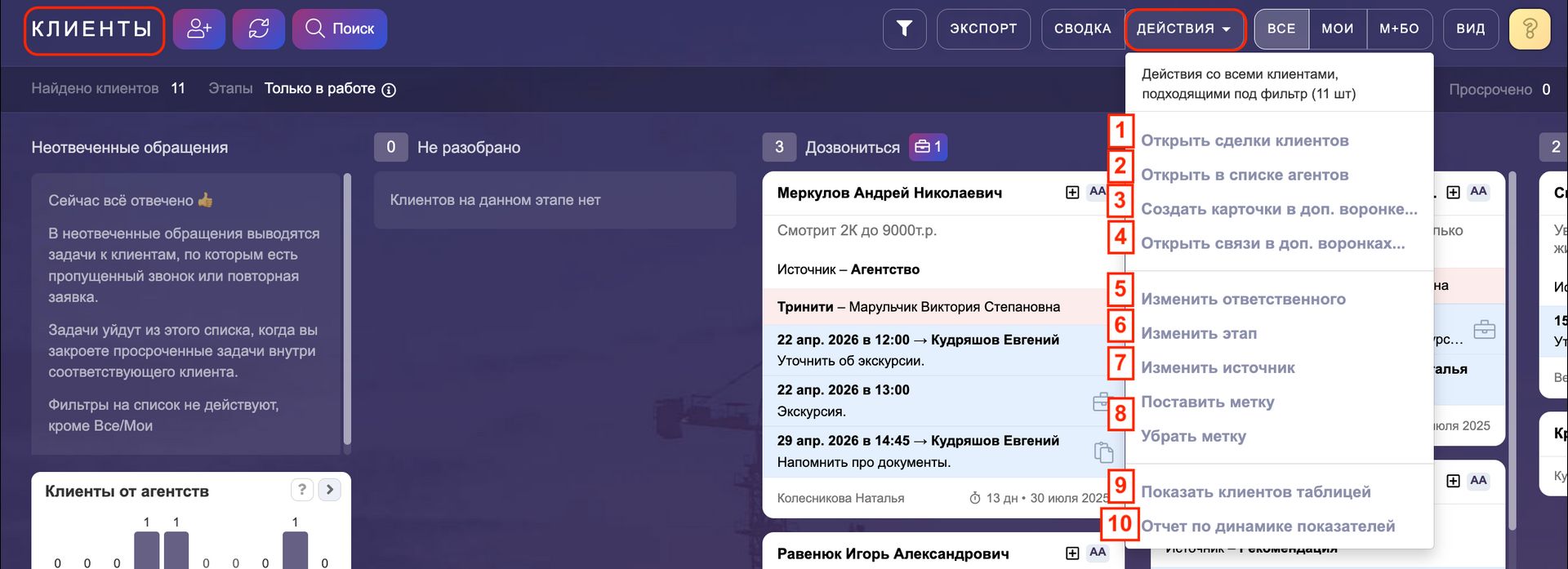Open the filter funnel icon
Screen dimensions: 1568x569
coord(904,29)
